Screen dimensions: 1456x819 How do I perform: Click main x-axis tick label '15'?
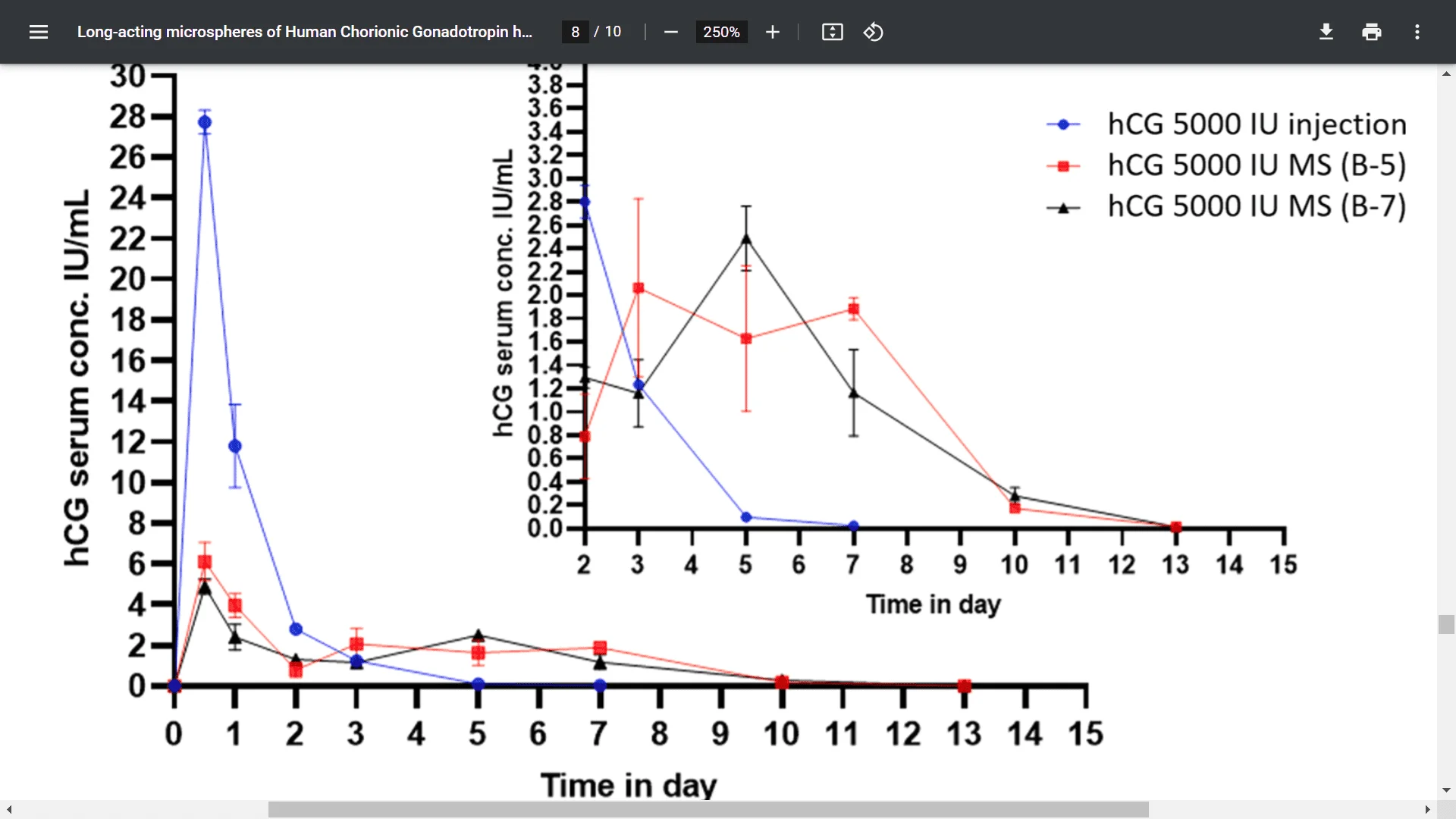[x=1086, y=734]
